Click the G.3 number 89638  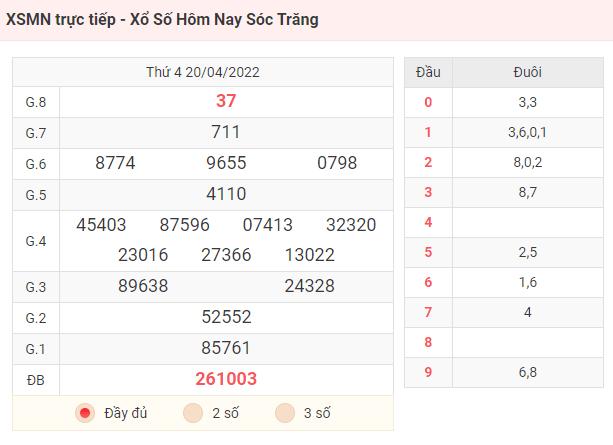coord(143,286)
